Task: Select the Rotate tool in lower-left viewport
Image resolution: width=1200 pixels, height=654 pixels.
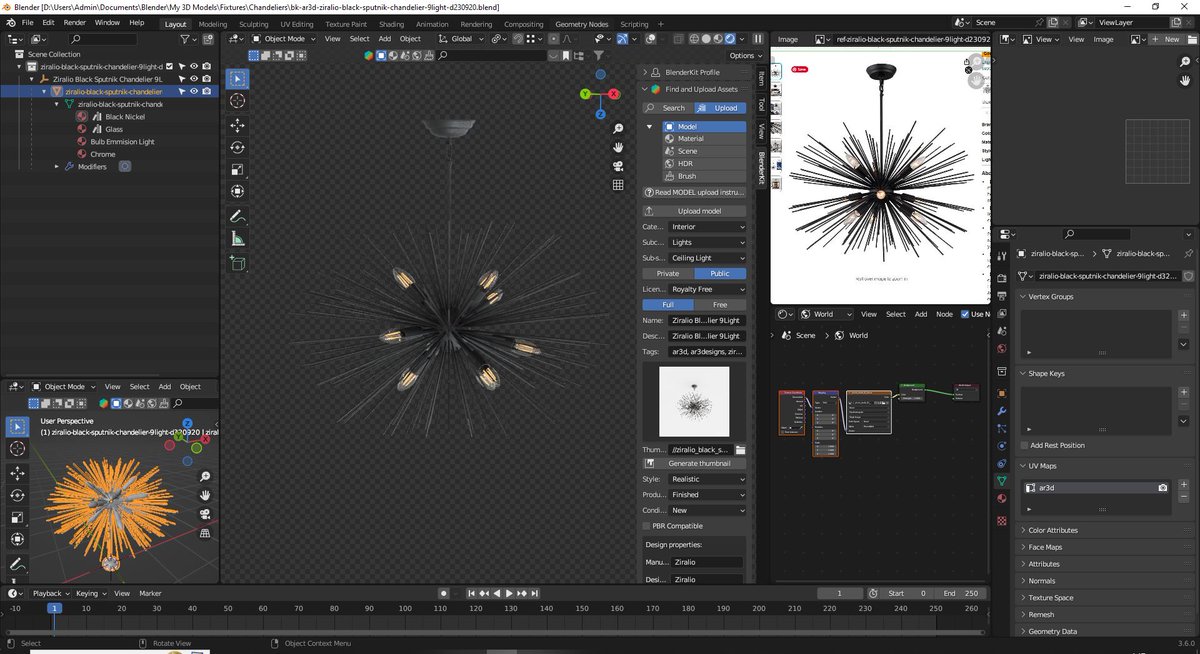Action: [x=17, y=496]
